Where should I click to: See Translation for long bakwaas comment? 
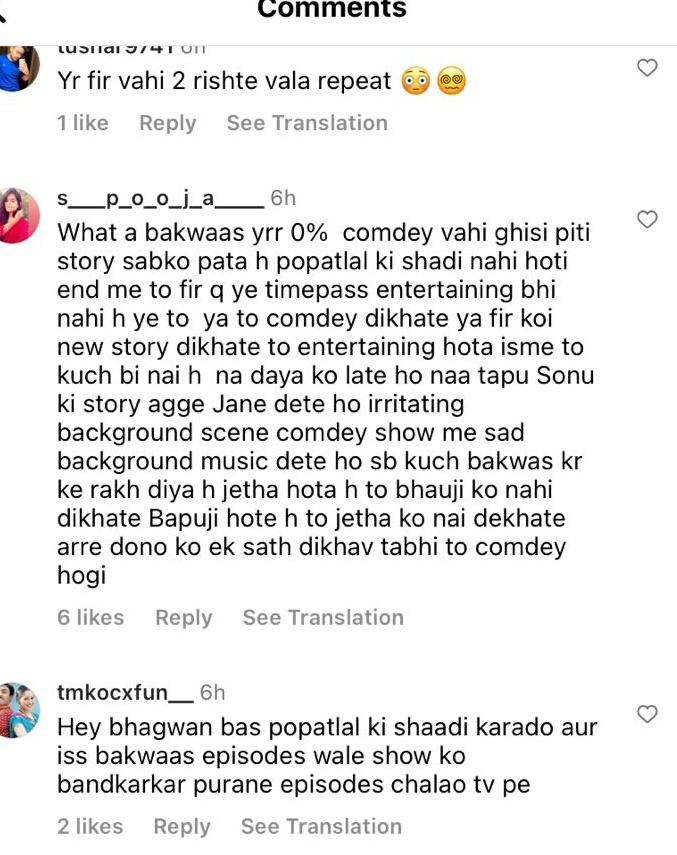click(323, 618)
